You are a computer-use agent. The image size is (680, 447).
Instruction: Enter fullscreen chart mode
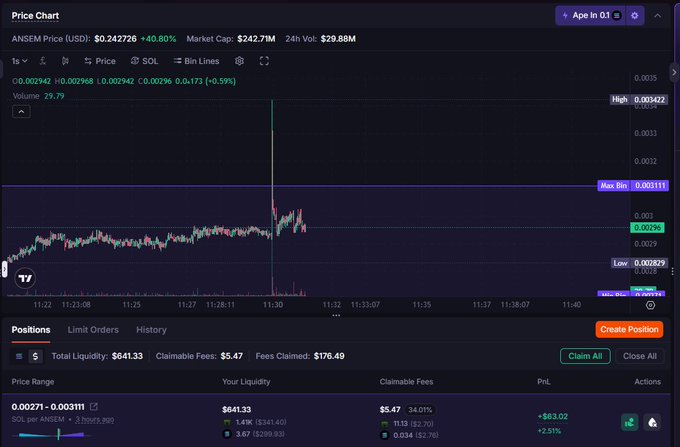pos(264,61)
